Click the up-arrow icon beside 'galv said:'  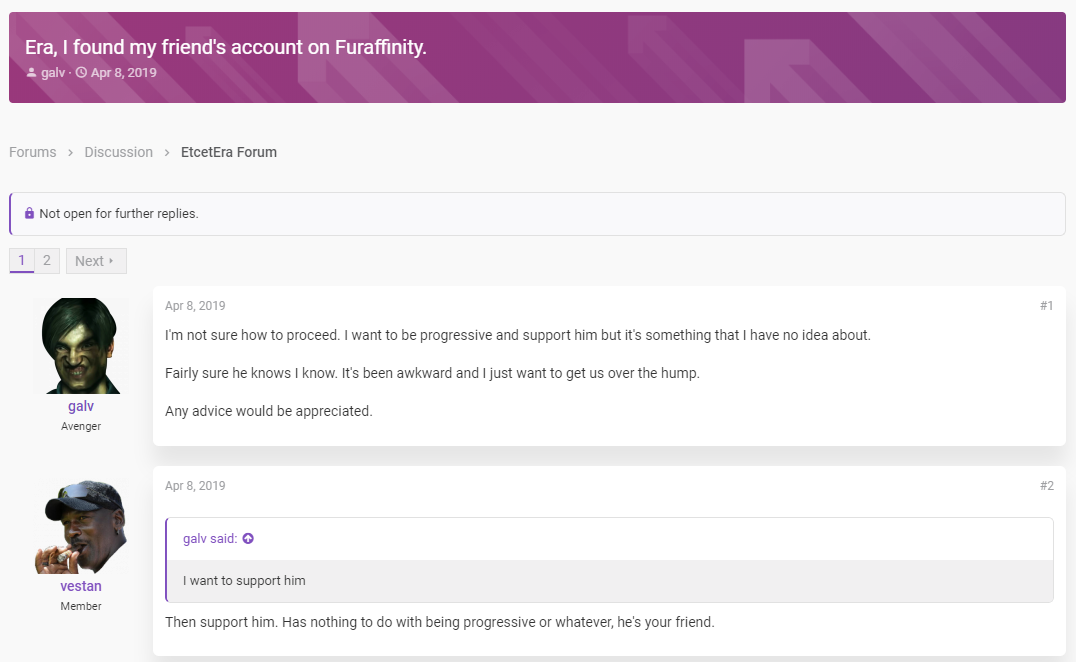(248, 539)
